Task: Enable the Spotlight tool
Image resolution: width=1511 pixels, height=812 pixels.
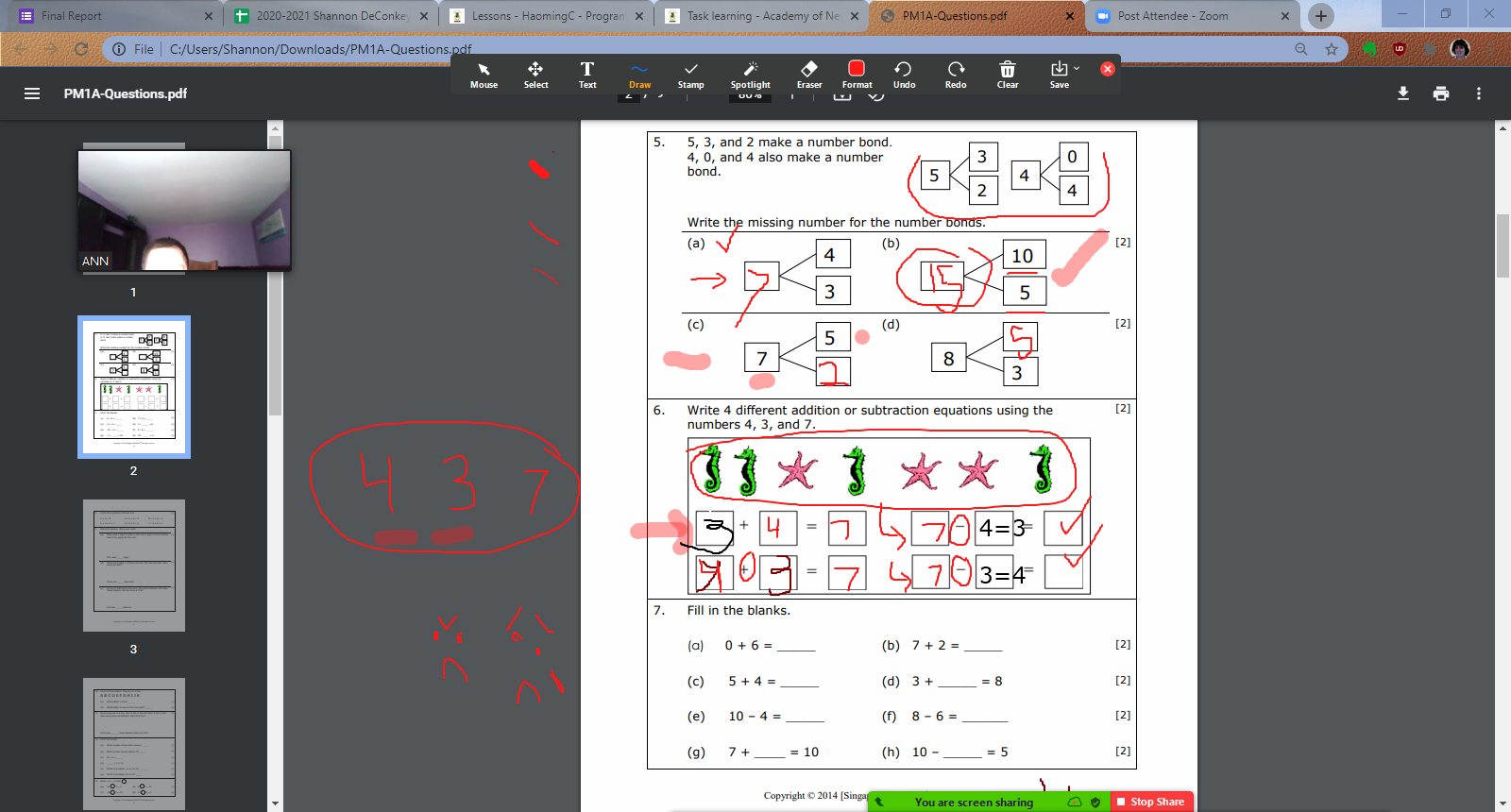Action: click(x=750, y=75)
